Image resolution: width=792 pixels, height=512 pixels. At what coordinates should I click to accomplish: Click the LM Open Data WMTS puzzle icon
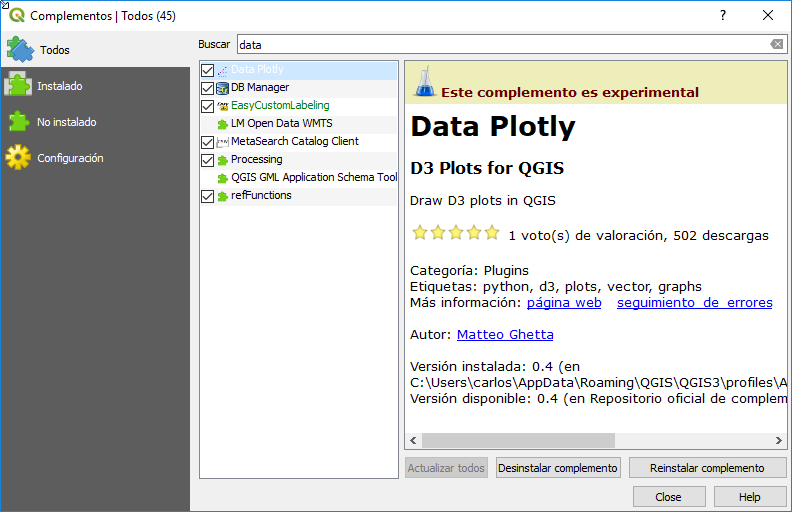click(x=222, y=124)
